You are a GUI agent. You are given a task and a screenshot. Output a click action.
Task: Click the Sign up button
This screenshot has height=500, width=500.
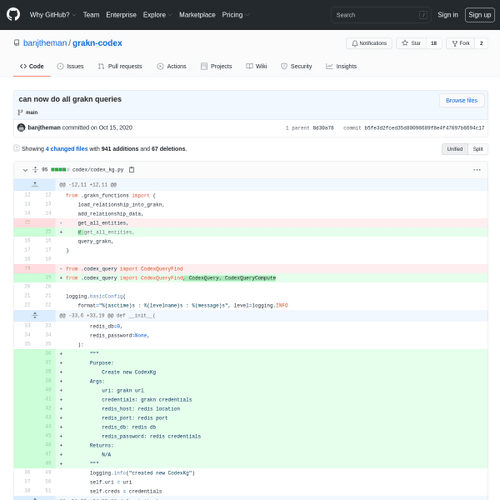coord(480,15)
